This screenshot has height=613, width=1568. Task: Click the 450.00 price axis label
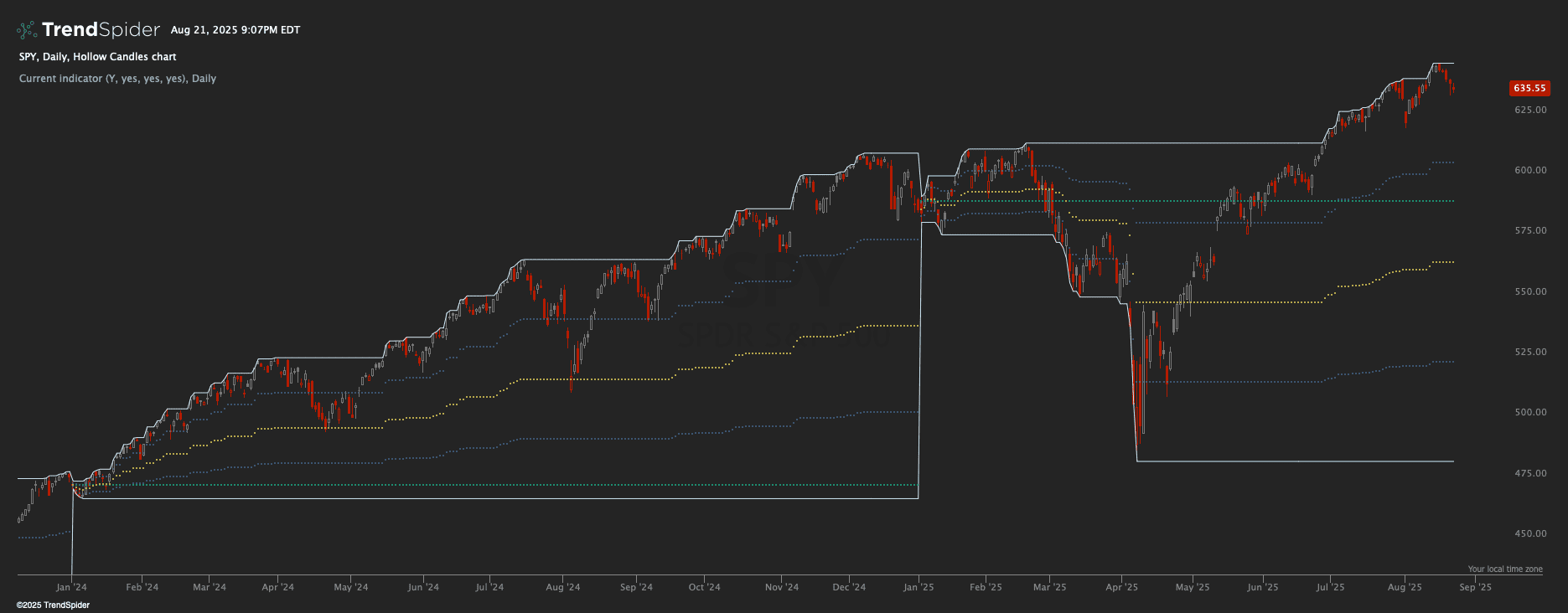[1530, 533]
